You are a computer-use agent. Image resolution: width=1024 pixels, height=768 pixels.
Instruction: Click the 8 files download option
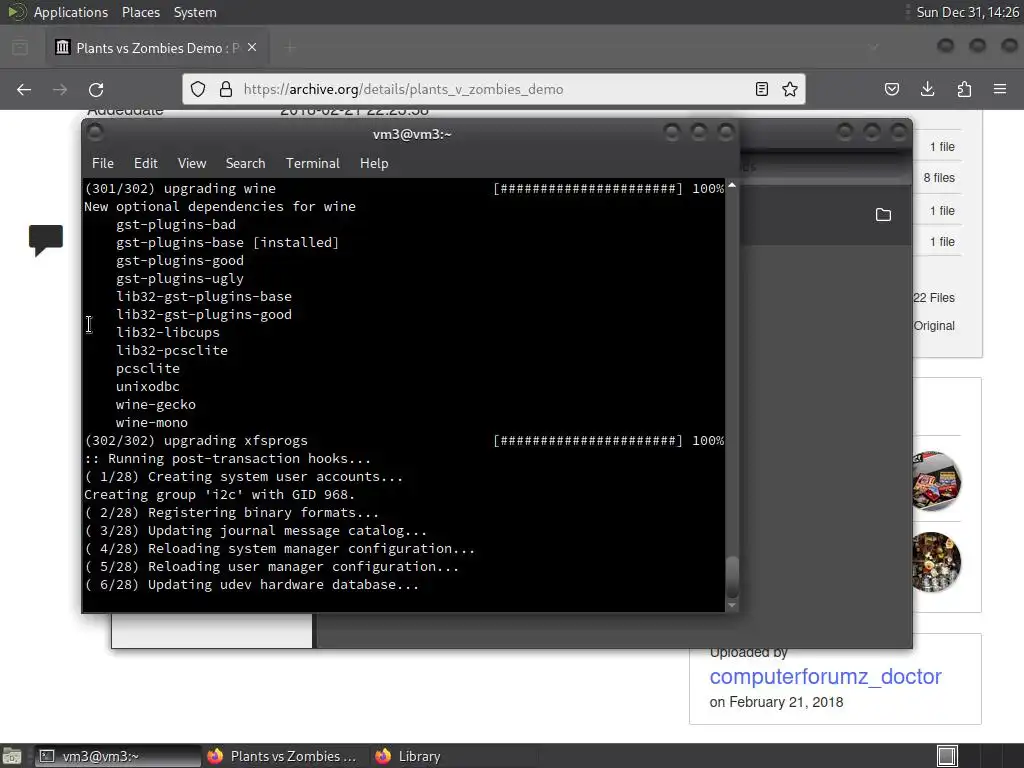point(939,178)
